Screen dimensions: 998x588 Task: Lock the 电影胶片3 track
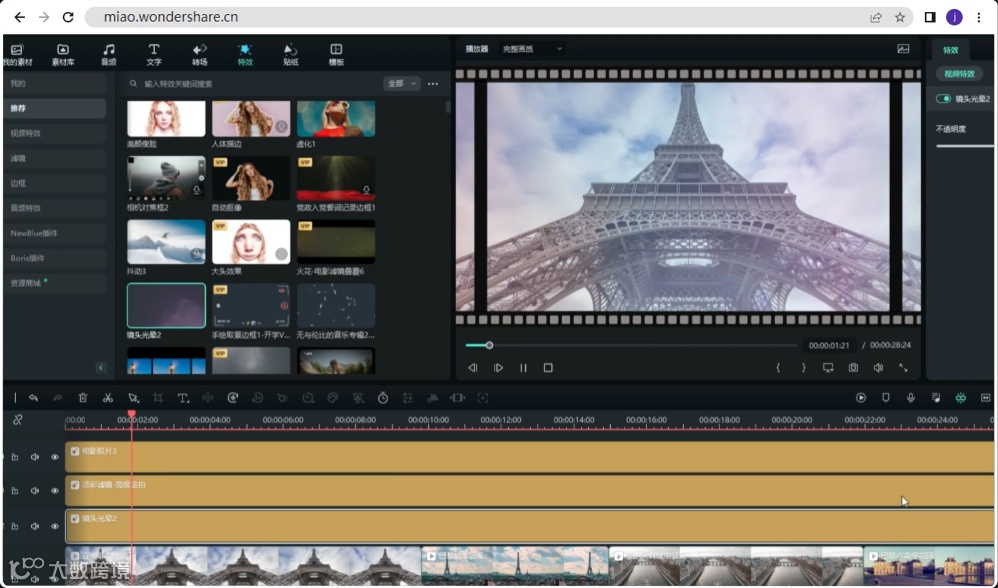15,457
